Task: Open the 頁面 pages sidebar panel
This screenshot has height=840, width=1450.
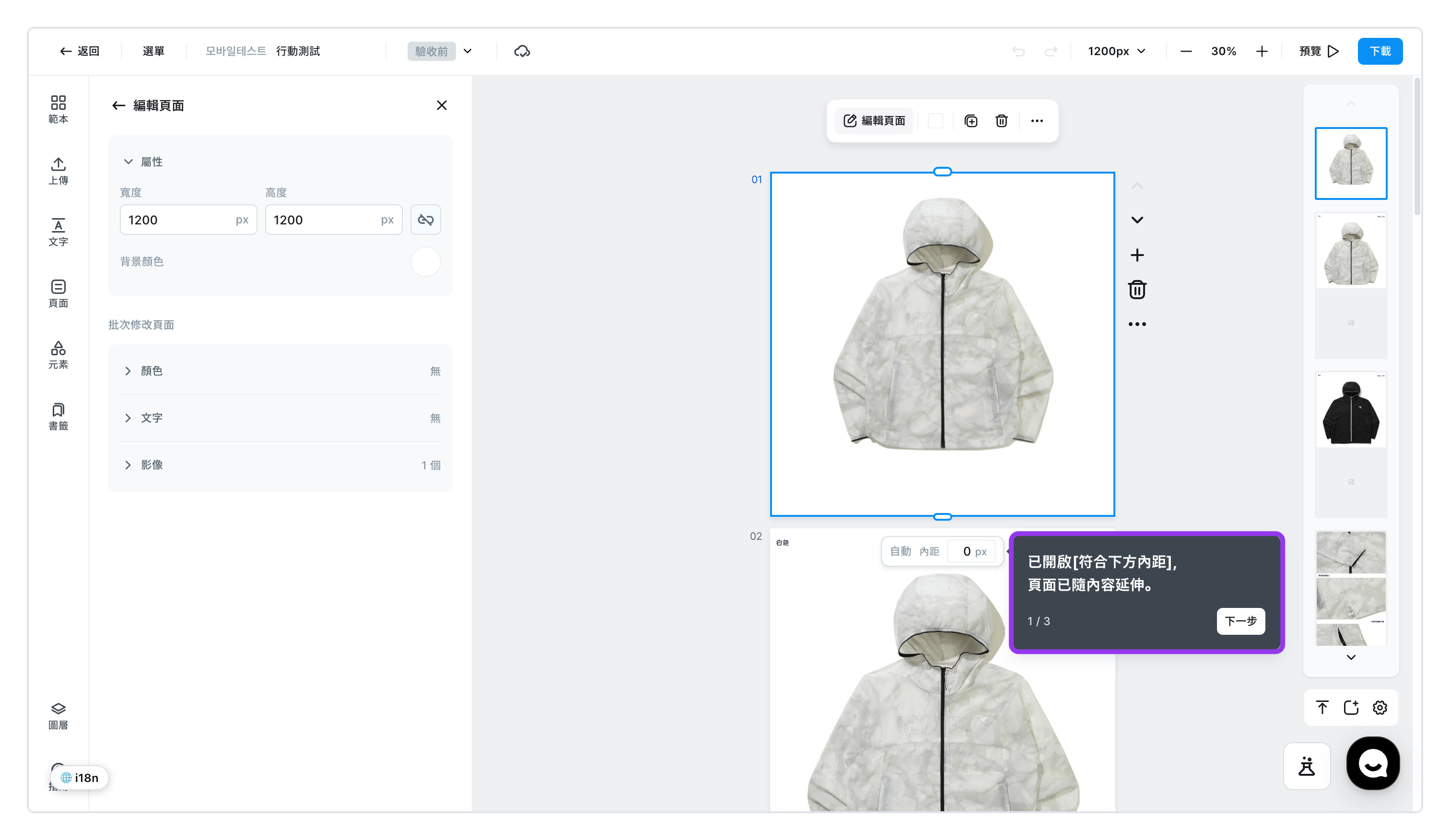Action: pos(58,293)
